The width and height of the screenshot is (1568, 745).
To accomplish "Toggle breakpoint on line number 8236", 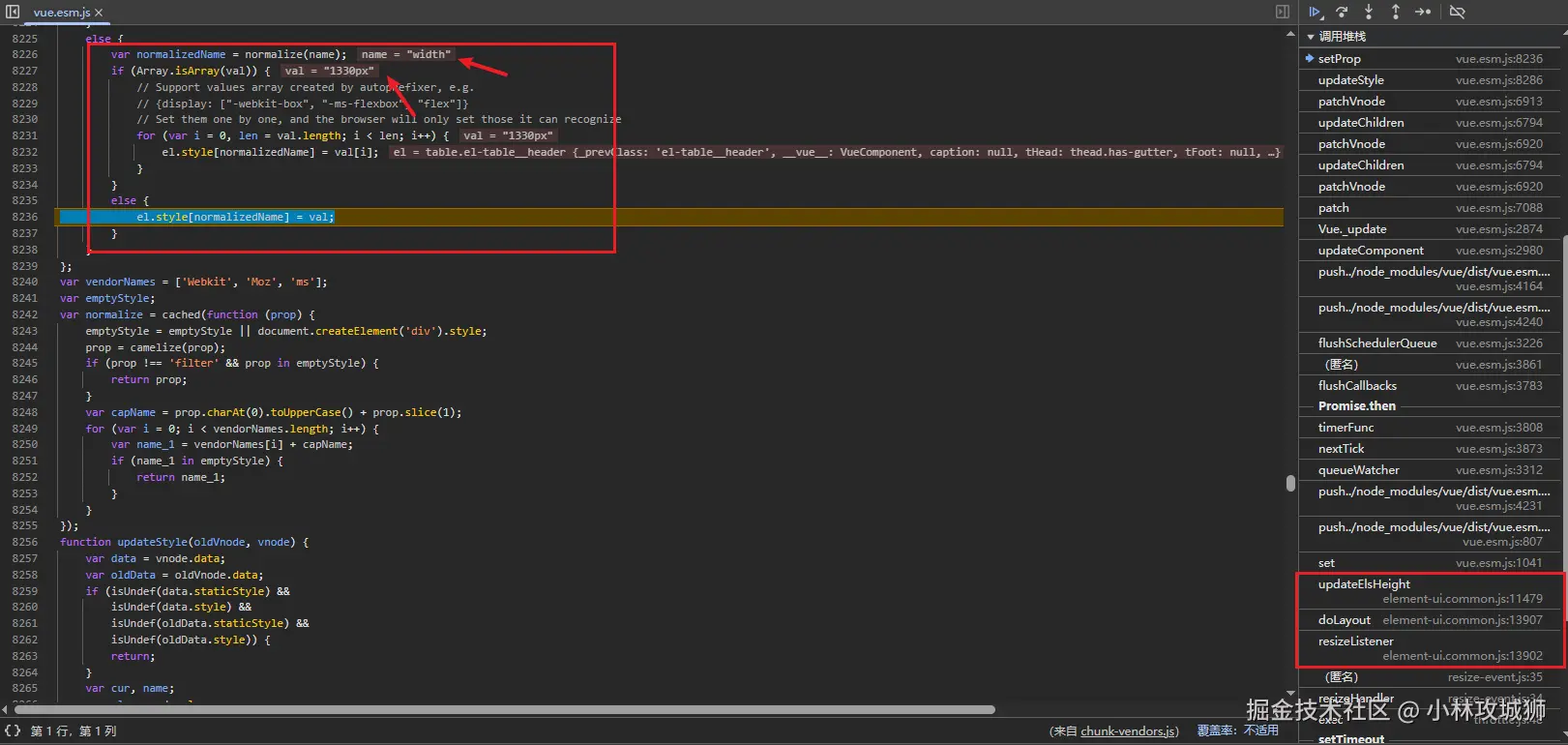I will pos(25,218).
